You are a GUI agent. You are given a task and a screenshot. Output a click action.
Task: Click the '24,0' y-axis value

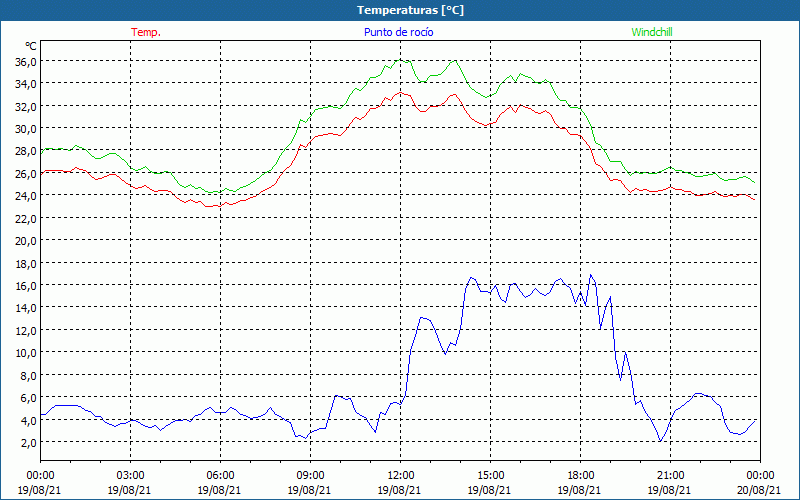tap(26, 196)
